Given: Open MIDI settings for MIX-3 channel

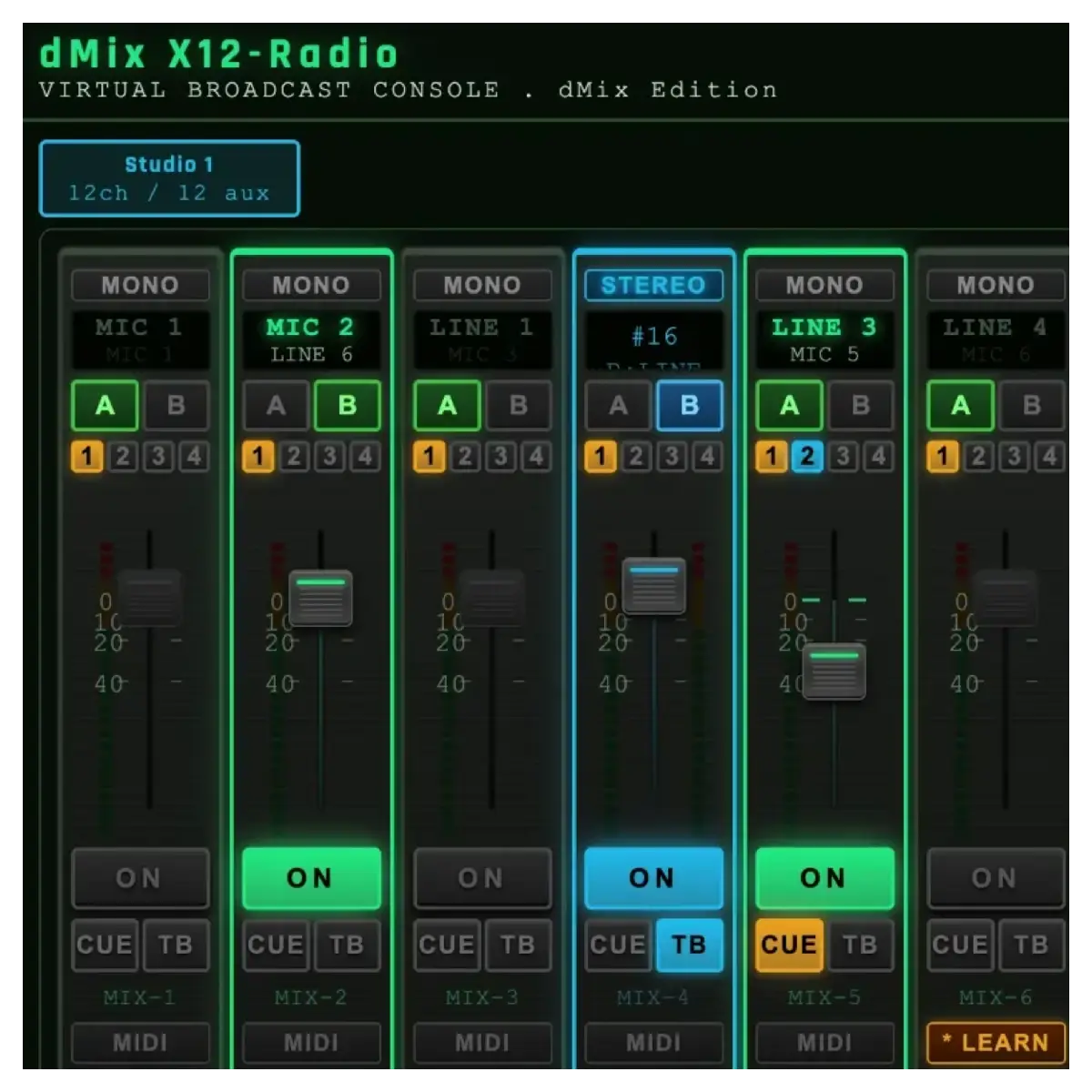Looking at the screenshot, I should click(482, 1043).
